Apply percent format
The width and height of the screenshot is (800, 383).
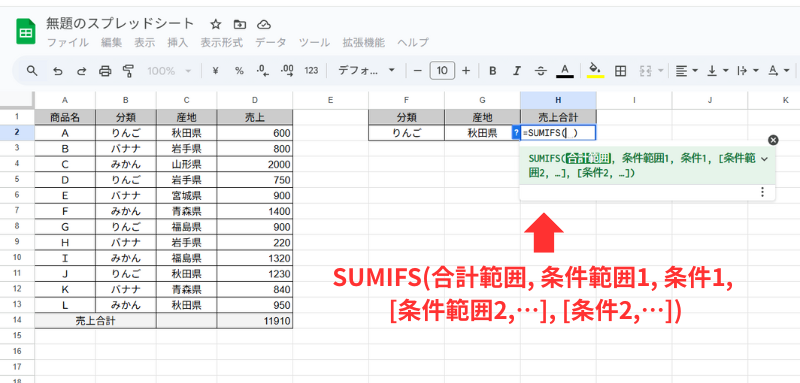click(239, 70)
